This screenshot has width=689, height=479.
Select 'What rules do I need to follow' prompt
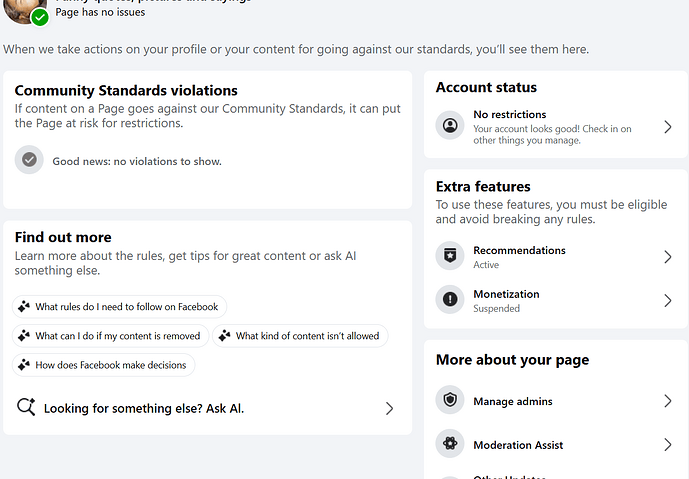(120, 307)
